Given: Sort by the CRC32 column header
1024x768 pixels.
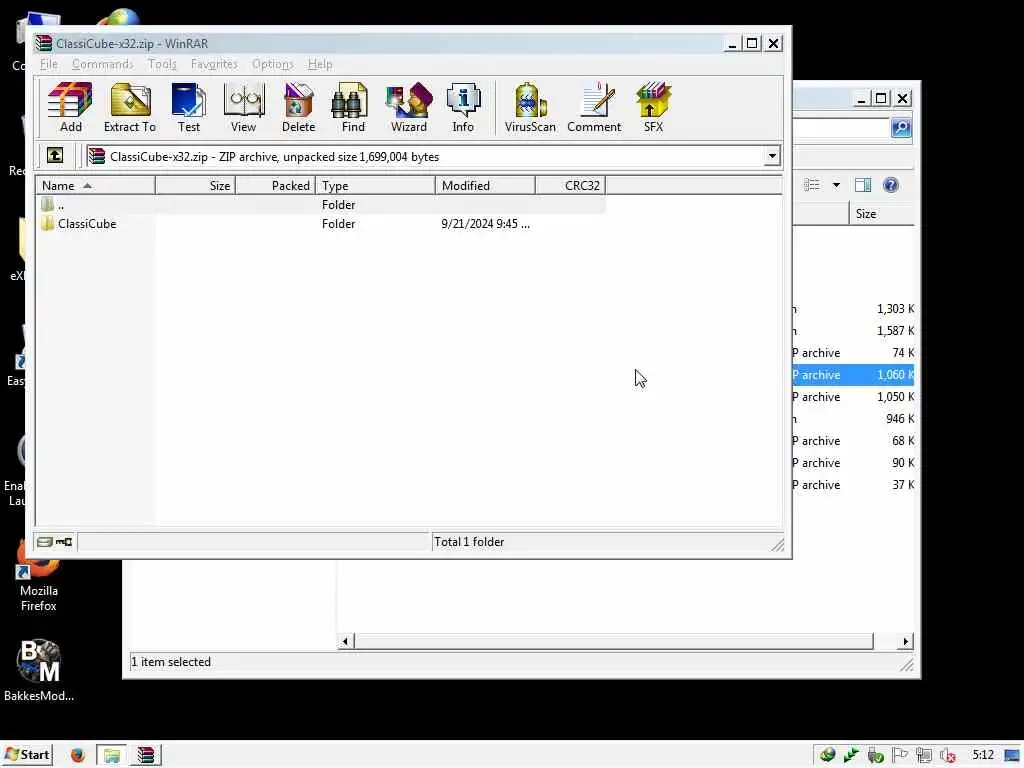Looking at the screenshot, I should click(571, 185).
